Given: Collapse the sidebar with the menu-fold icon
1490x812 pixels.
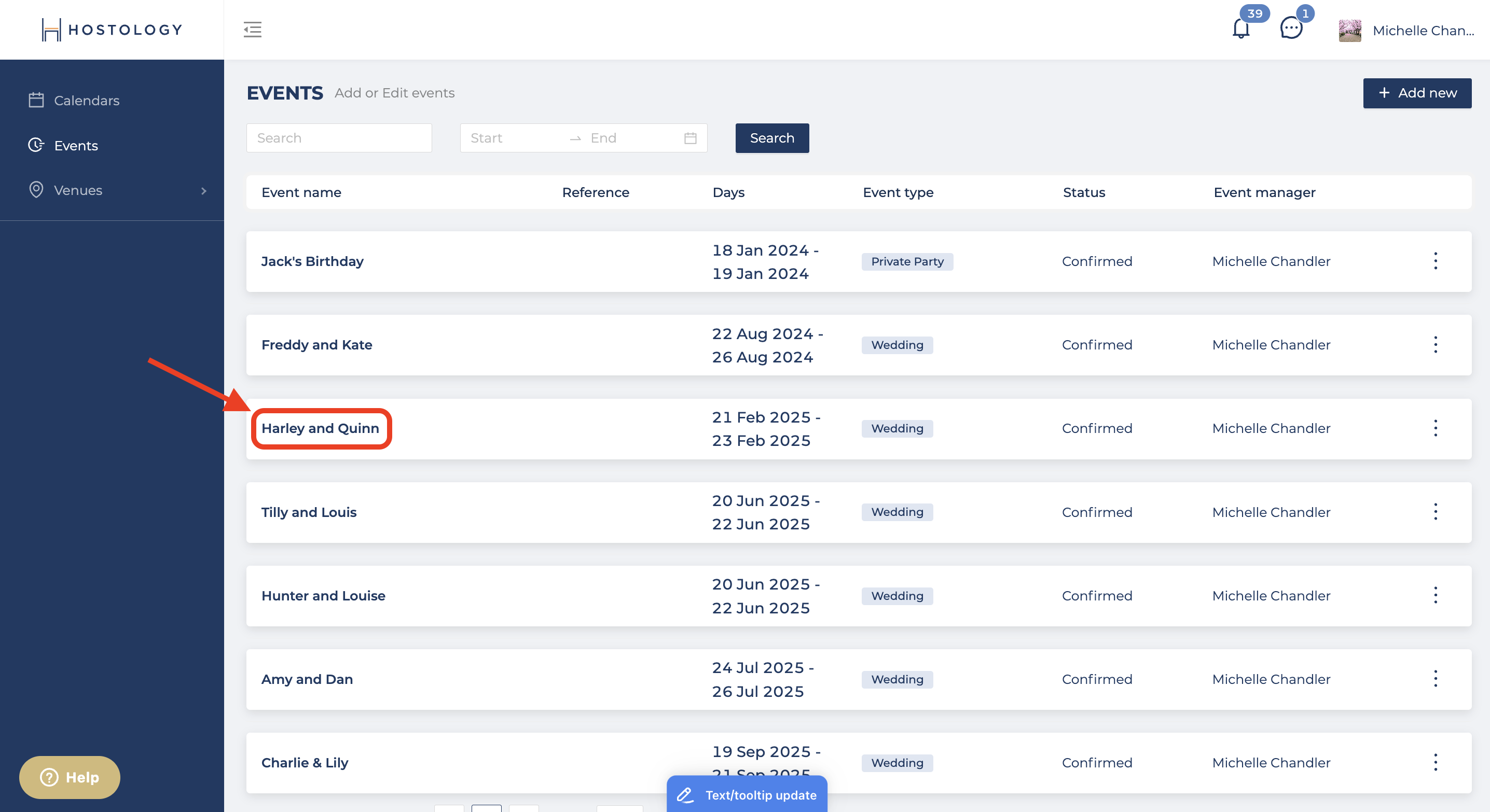Looking at the screenshot, I should pos(252,30).
